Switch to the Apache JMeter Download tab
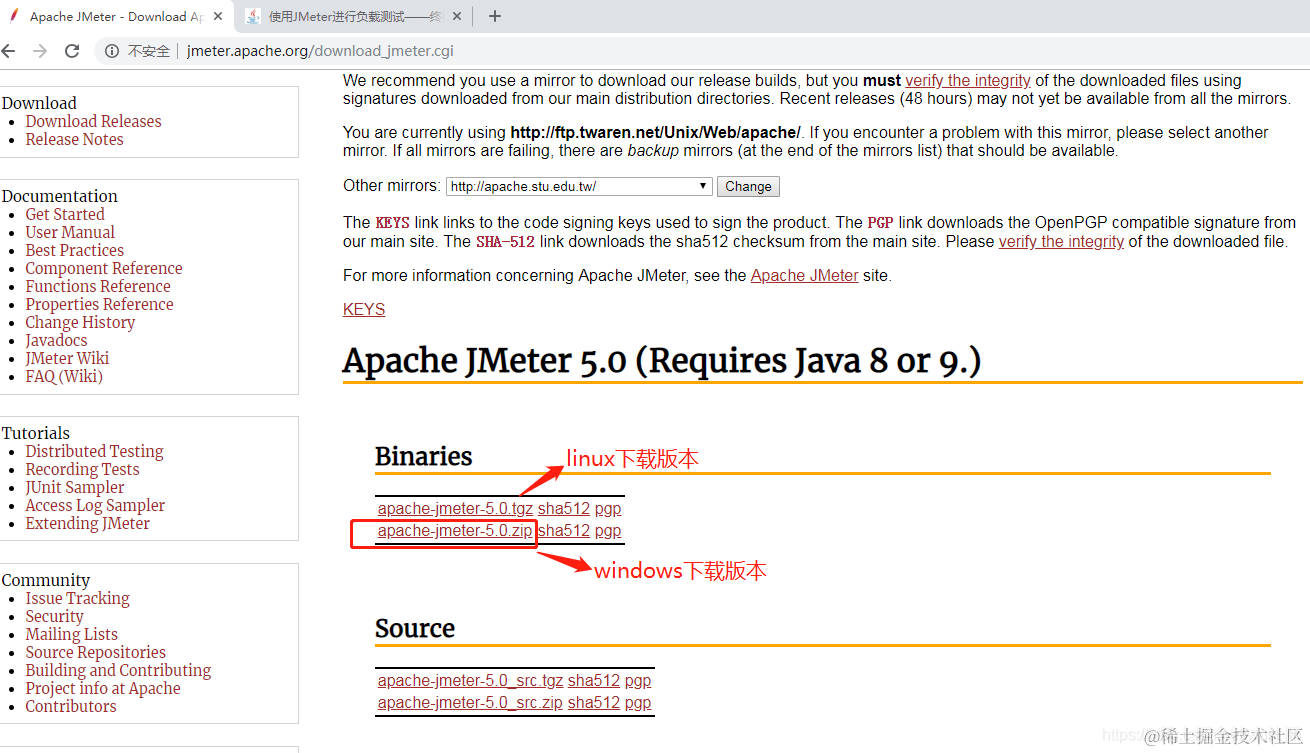1310x753 pixels. point(116,16)
